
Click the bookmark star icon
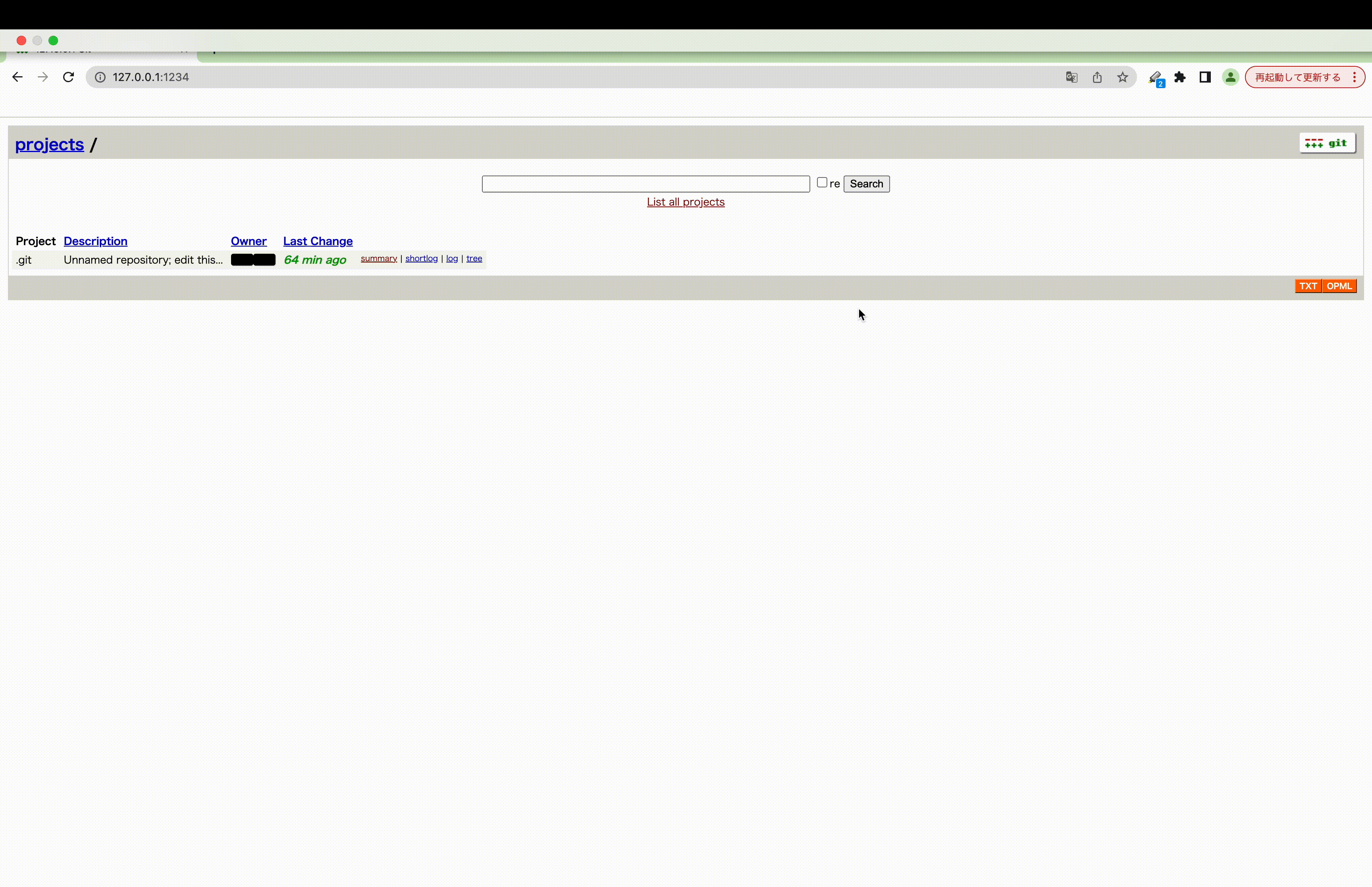[1122, 77]
